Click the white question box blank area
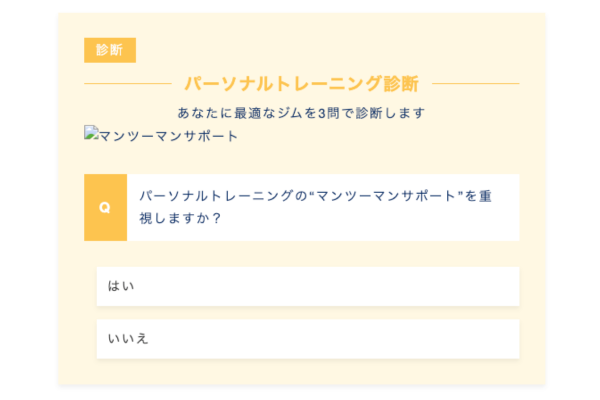 coord(400,220)
